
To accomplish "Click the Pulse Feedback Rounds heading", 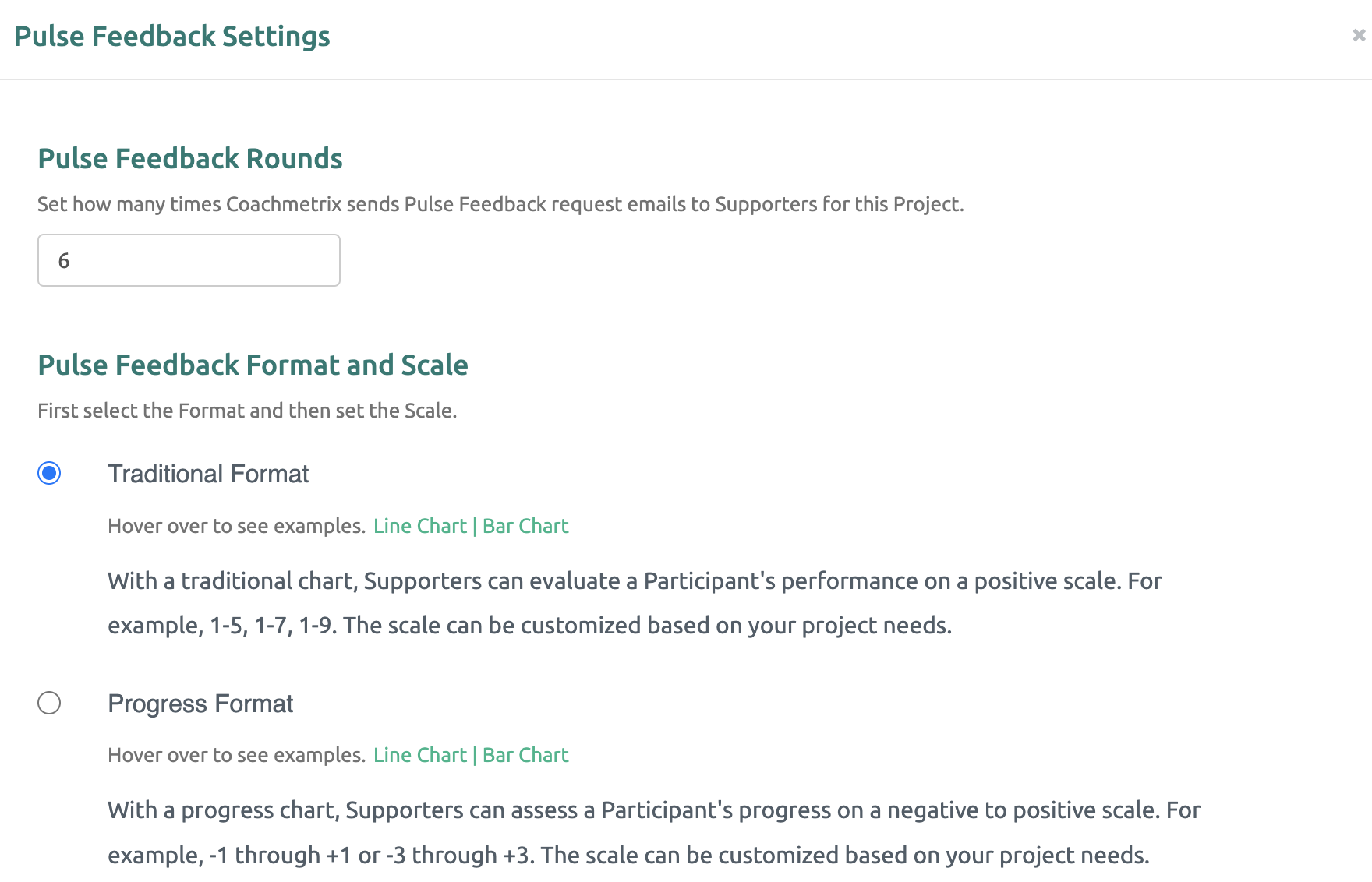I will (x=190, y=159).
